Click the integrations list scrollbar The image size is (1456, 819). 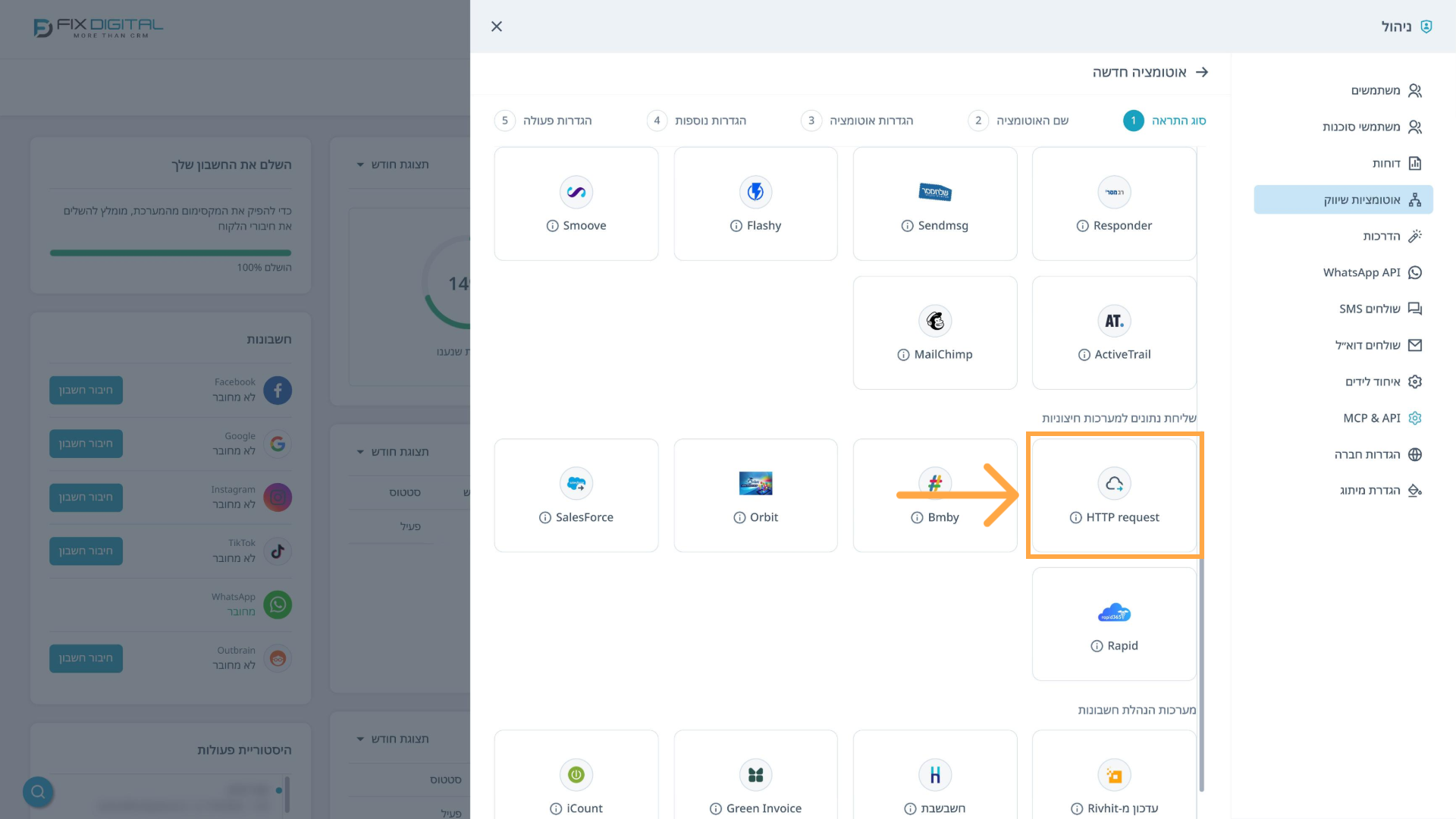point(1201,675)
